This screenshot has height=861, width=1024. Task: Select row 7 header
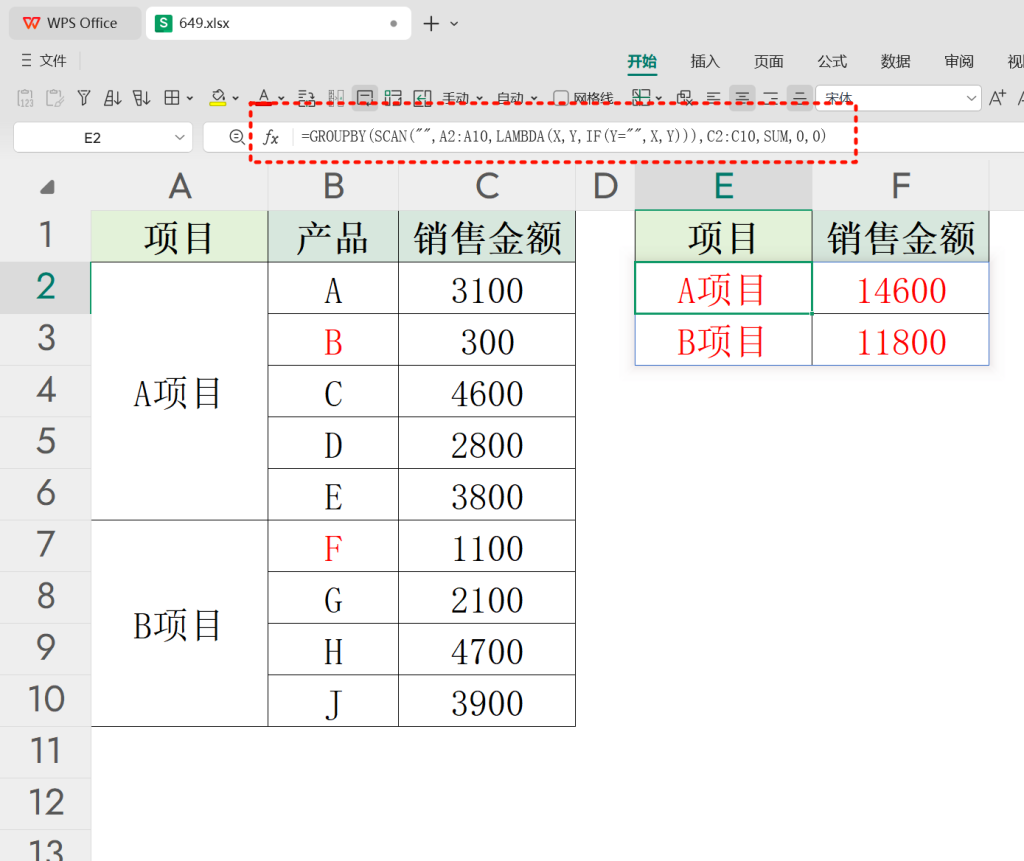coord(46,545)
